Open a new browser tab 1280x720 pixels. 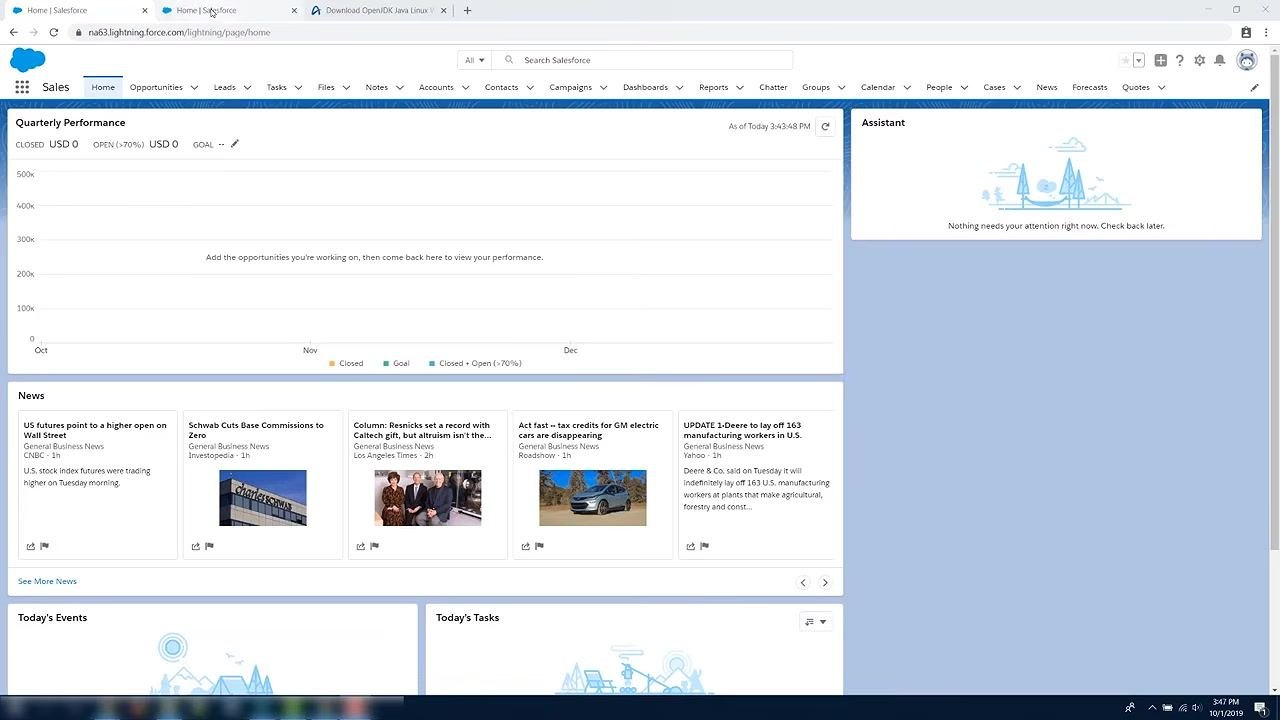coord(467,10)
